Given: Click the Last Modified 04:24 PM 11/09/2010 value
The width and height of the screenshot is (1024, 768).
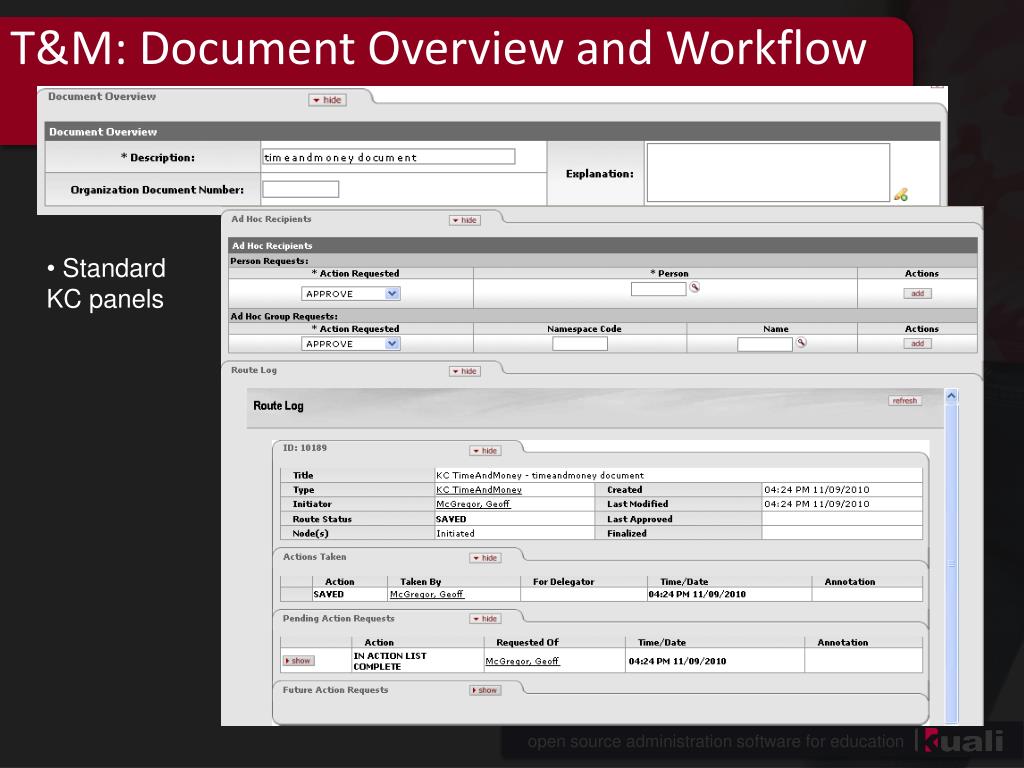Looking at the screenshot, I should 816,504.
